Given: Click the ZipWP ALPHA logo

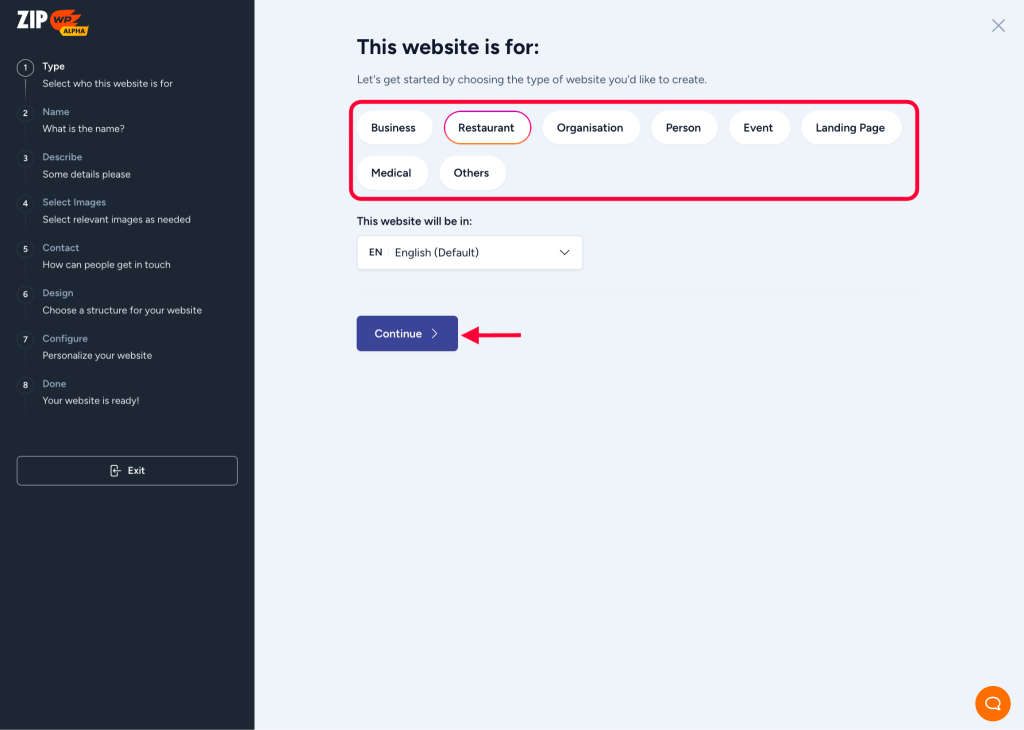Looking at the screenshot, I should (50, 22).
